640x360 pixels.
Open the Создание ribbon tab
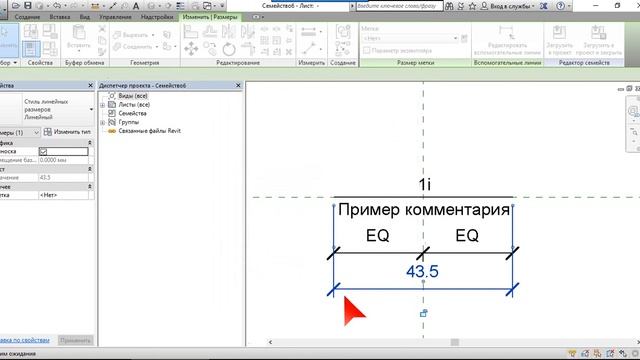(27, 17)
